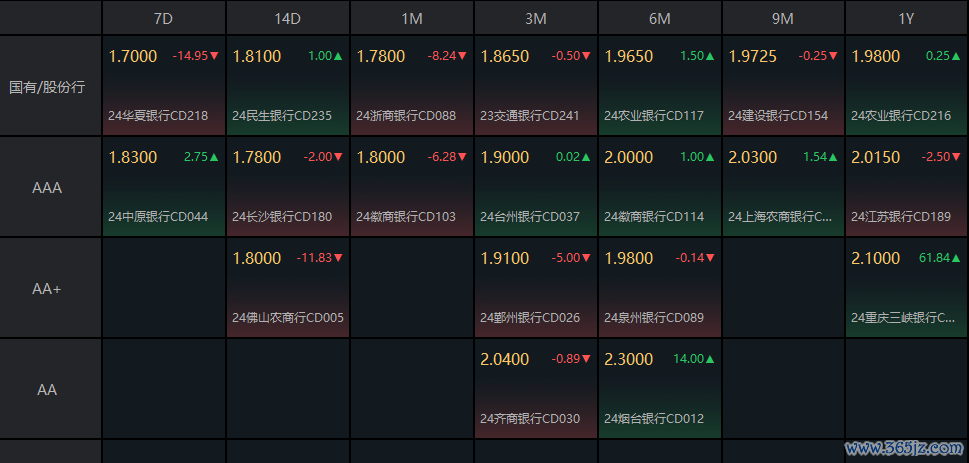Screen dimensions: 969x463
Task: Open 24齐商银行CD030 quote cell
Action: (x=536, y=389)
